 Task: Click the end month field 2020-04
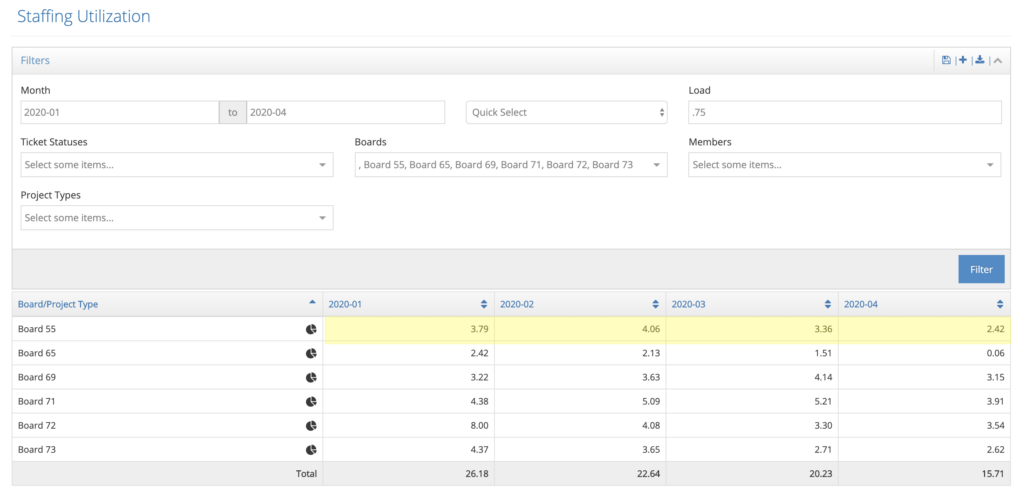(x=345, y=112)
